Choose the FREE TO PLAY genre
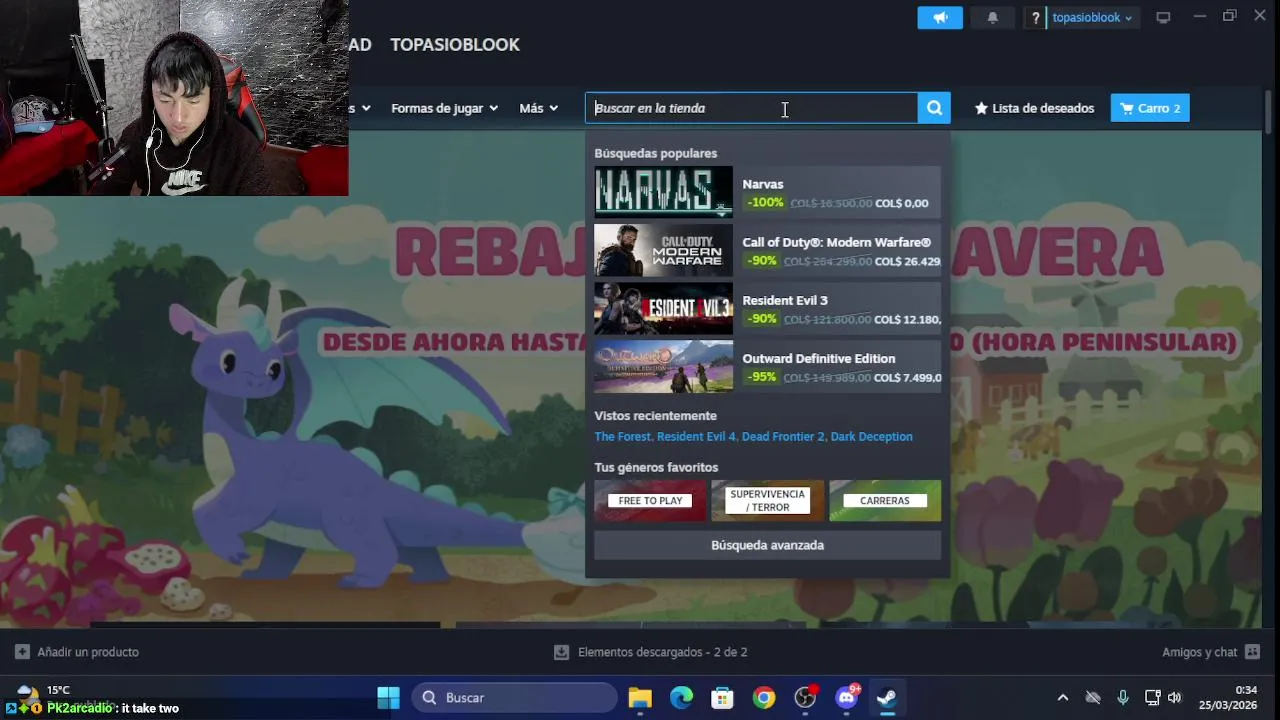Viewport: 1280px width, 720px height. coord(650,501)
